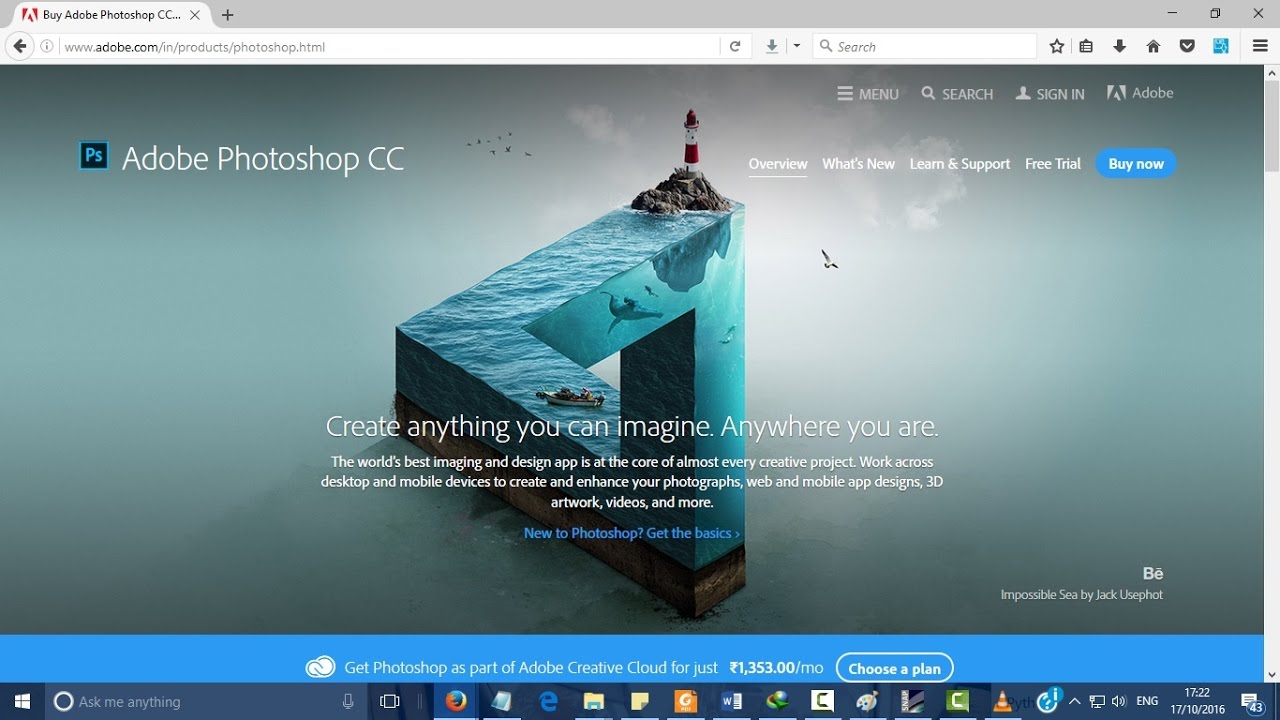Click the Ps Photoshop logo icon
The width and height of the screenshot is (1280, 720).
click(94, 155)
